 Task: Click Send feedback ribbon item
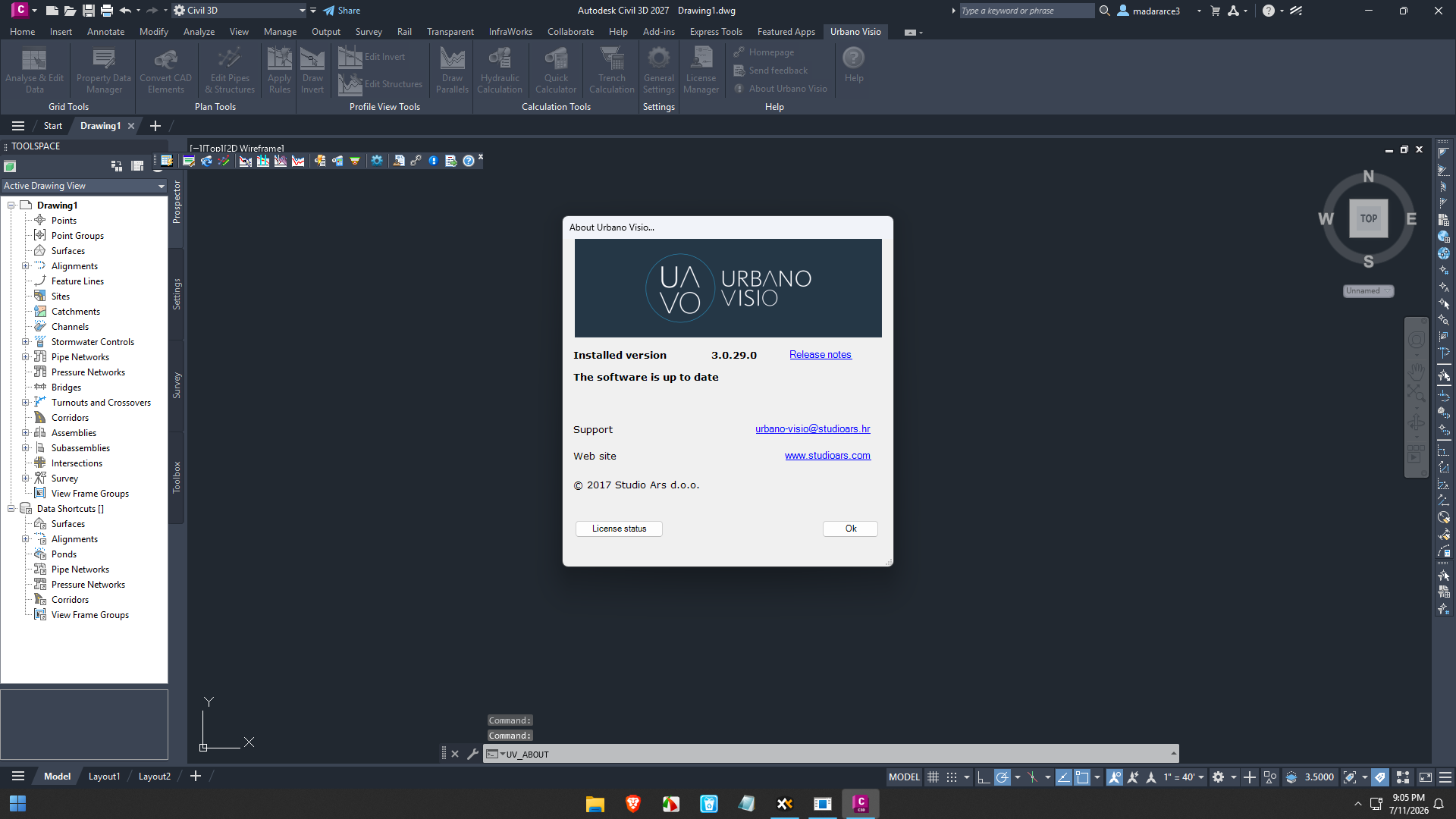point(770,71)
